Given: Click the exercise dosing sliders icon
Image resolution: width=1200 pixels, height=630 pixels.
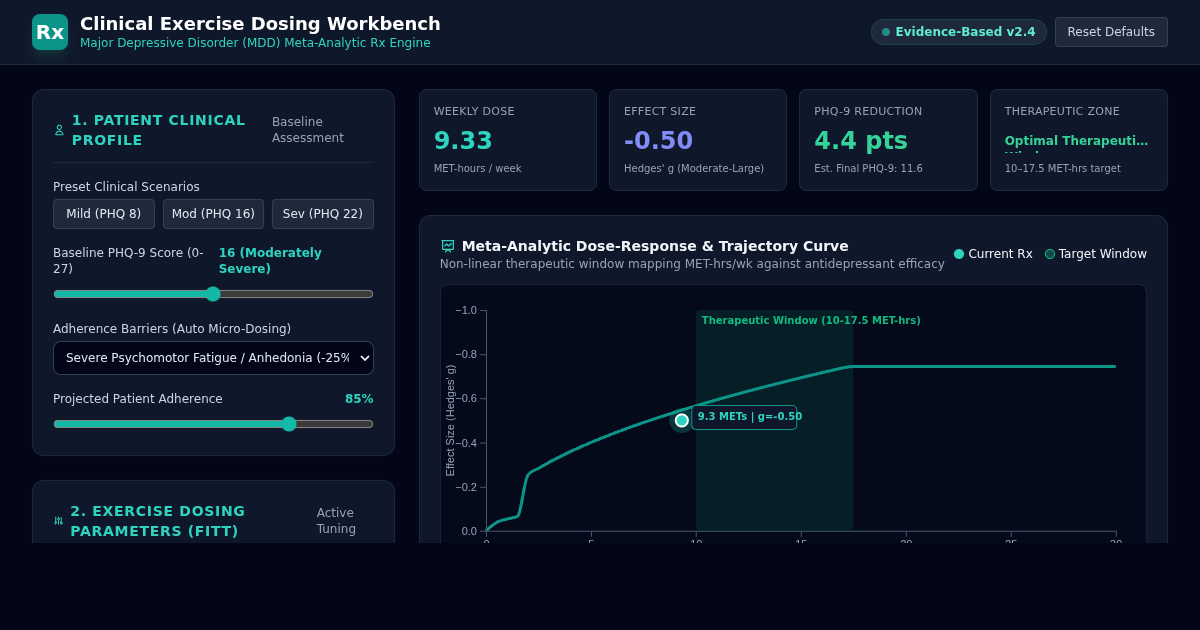Looking at the screenshot, I should (x=58, y=521).
